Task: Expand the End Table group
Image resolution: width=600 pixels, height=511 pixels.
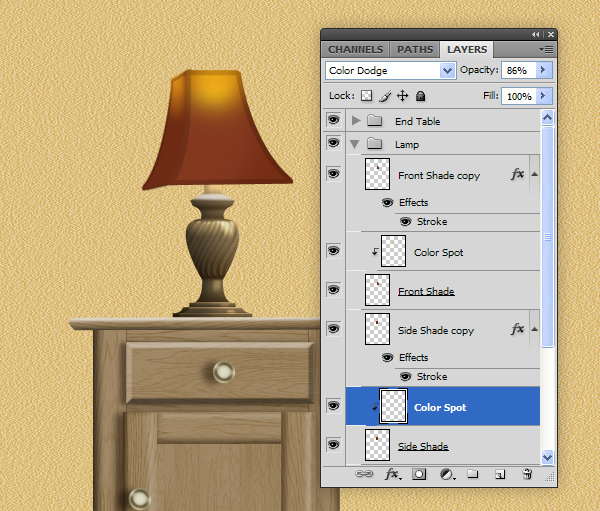Action: tap(356, 121)
